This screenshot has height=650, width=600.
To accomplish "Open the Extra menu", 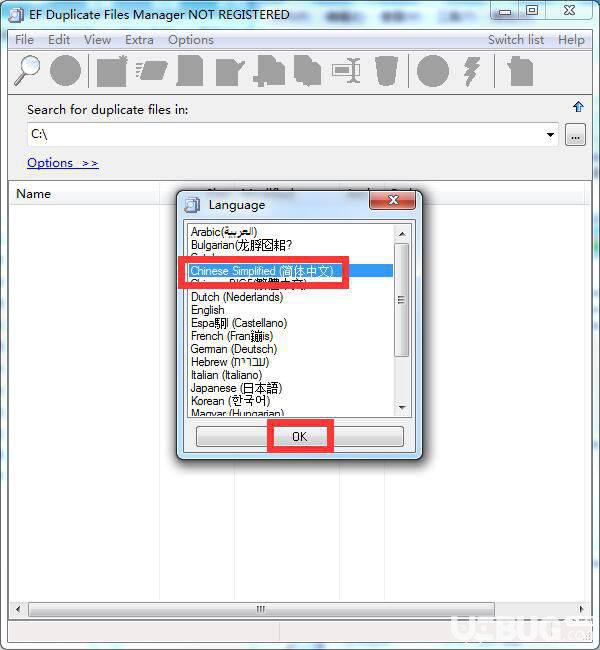I will click(139, 40).
